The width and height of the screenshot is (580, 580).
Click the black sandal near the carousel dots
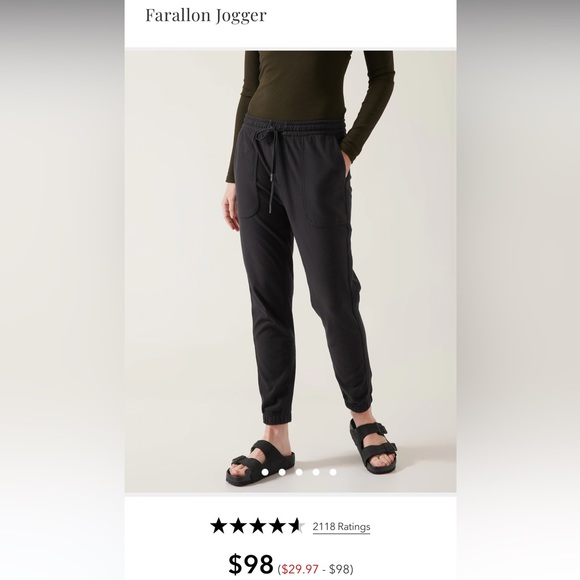[x=260, y=463]
